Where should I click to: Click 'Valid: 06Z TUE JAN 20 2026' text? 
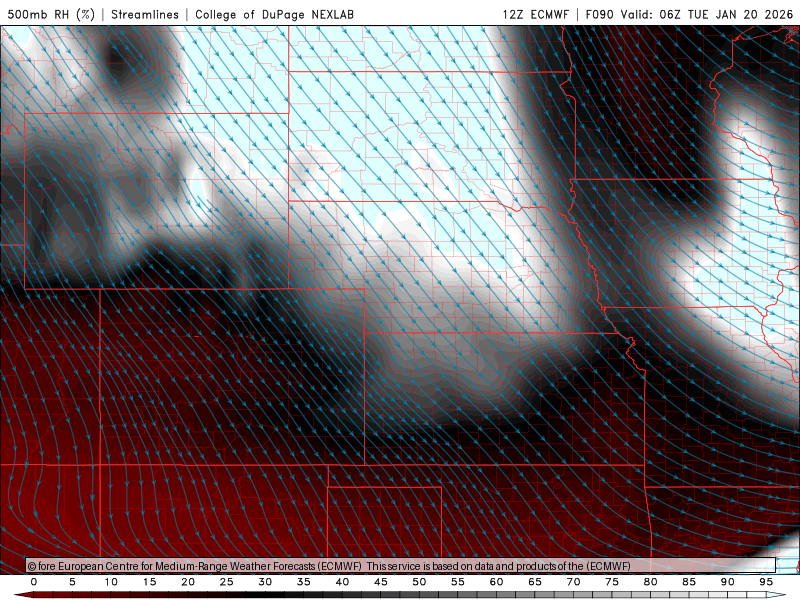coord(707,14)
